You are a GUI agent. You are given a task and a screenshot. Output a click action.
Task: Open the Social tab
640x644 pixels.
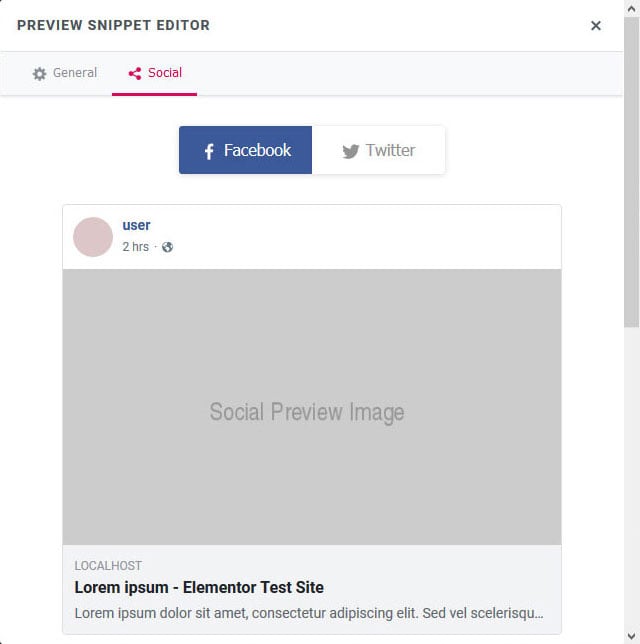pyautogui.click(x=155, y=73)
